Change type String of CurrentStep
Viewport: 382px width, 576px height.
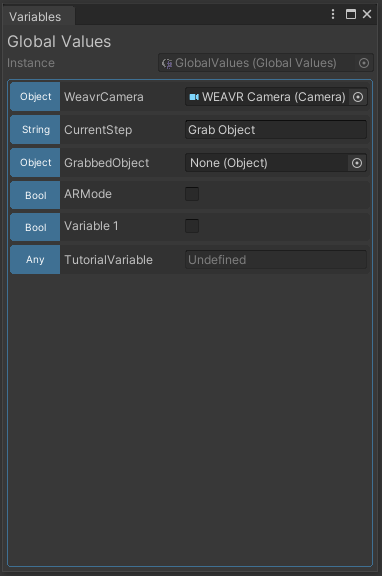[x=35, y=130]
